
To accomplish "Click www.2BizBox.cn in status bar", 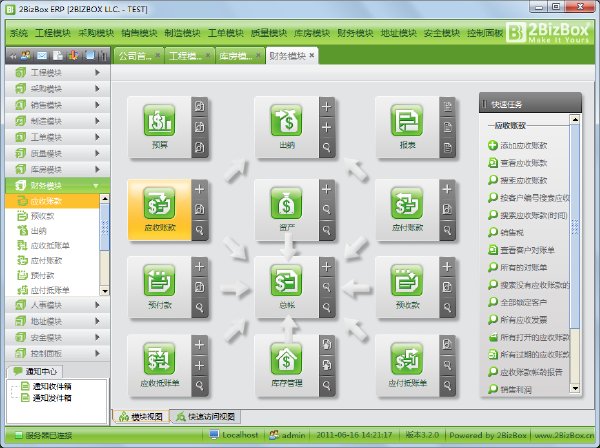I will point(564,435).
